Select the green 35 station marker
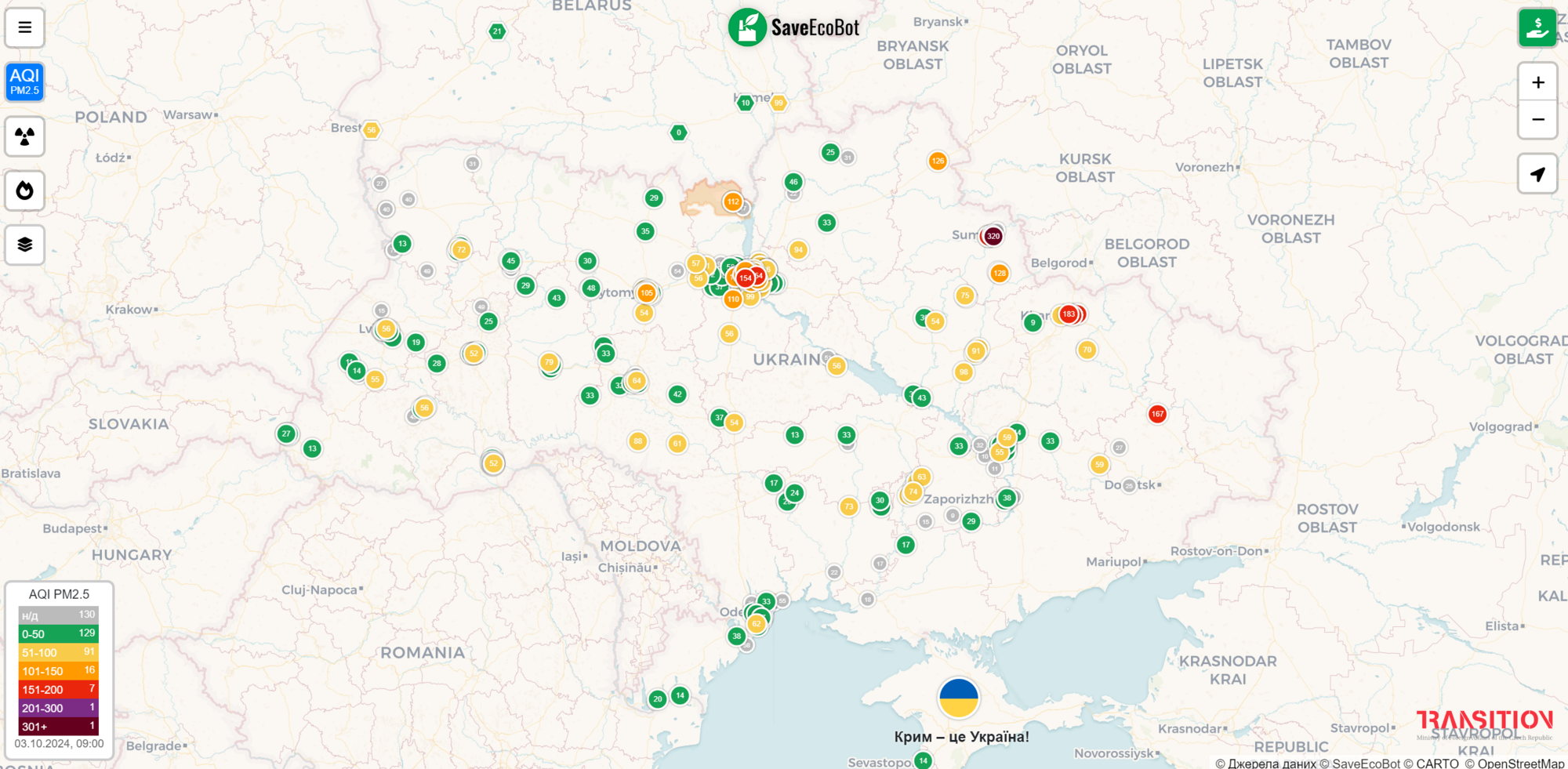 [645, 231]
